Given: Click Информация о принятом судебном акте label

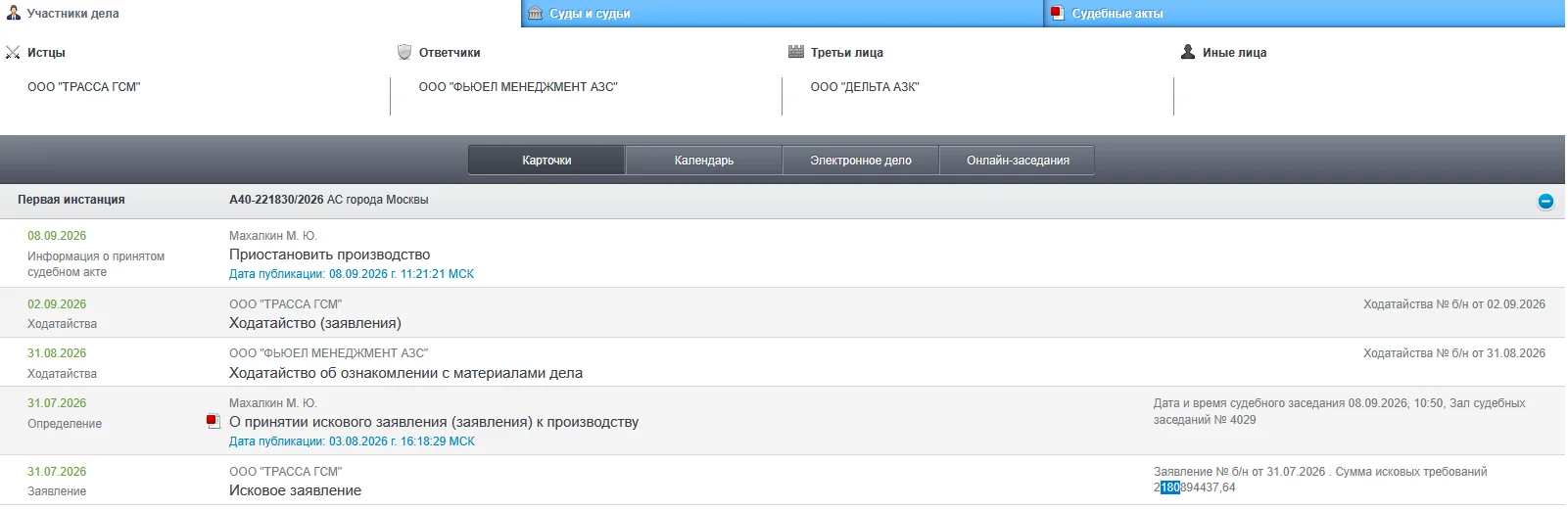Looking at the screenshot, I should pos(96,264).
